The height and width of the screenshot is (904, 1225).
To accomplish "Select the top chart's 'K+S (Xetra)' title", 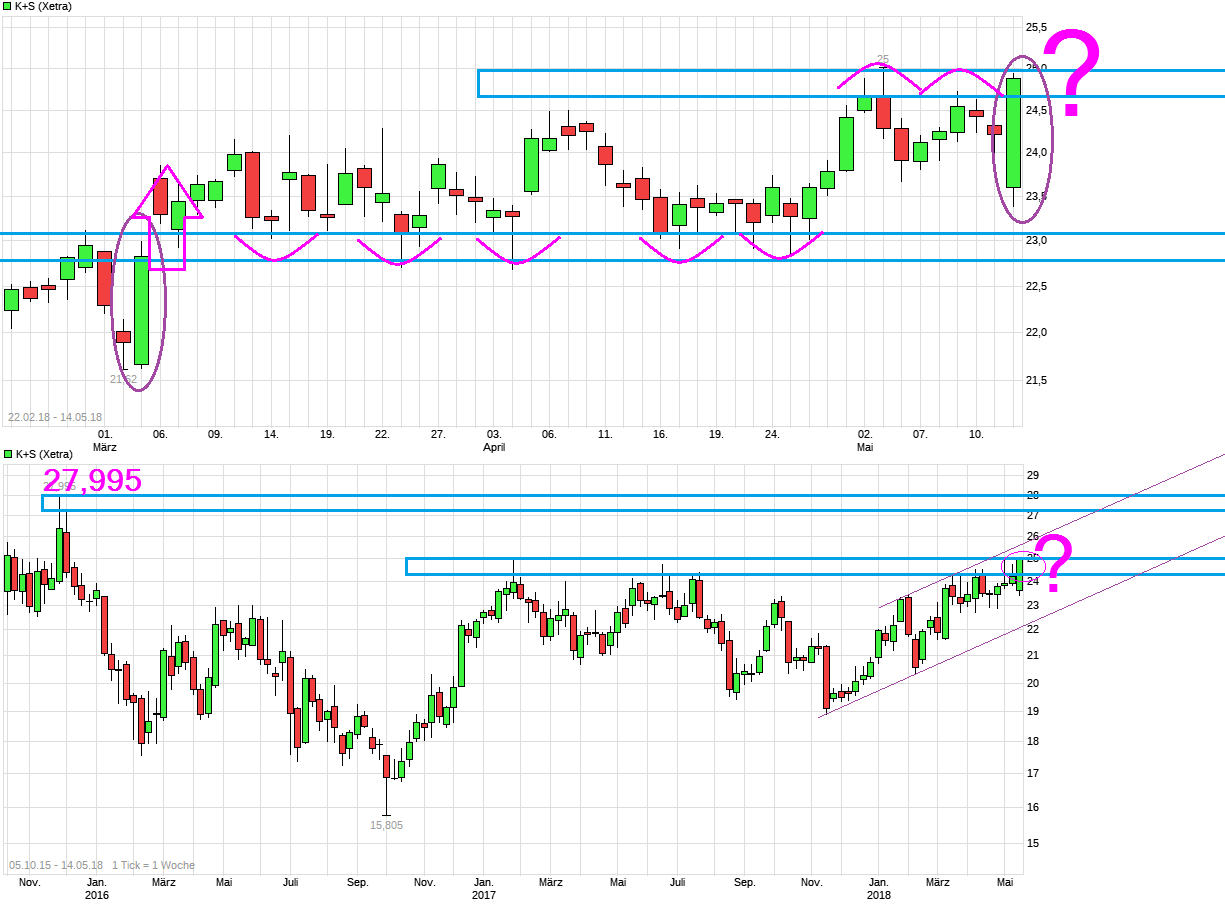I will pos(44,6).
